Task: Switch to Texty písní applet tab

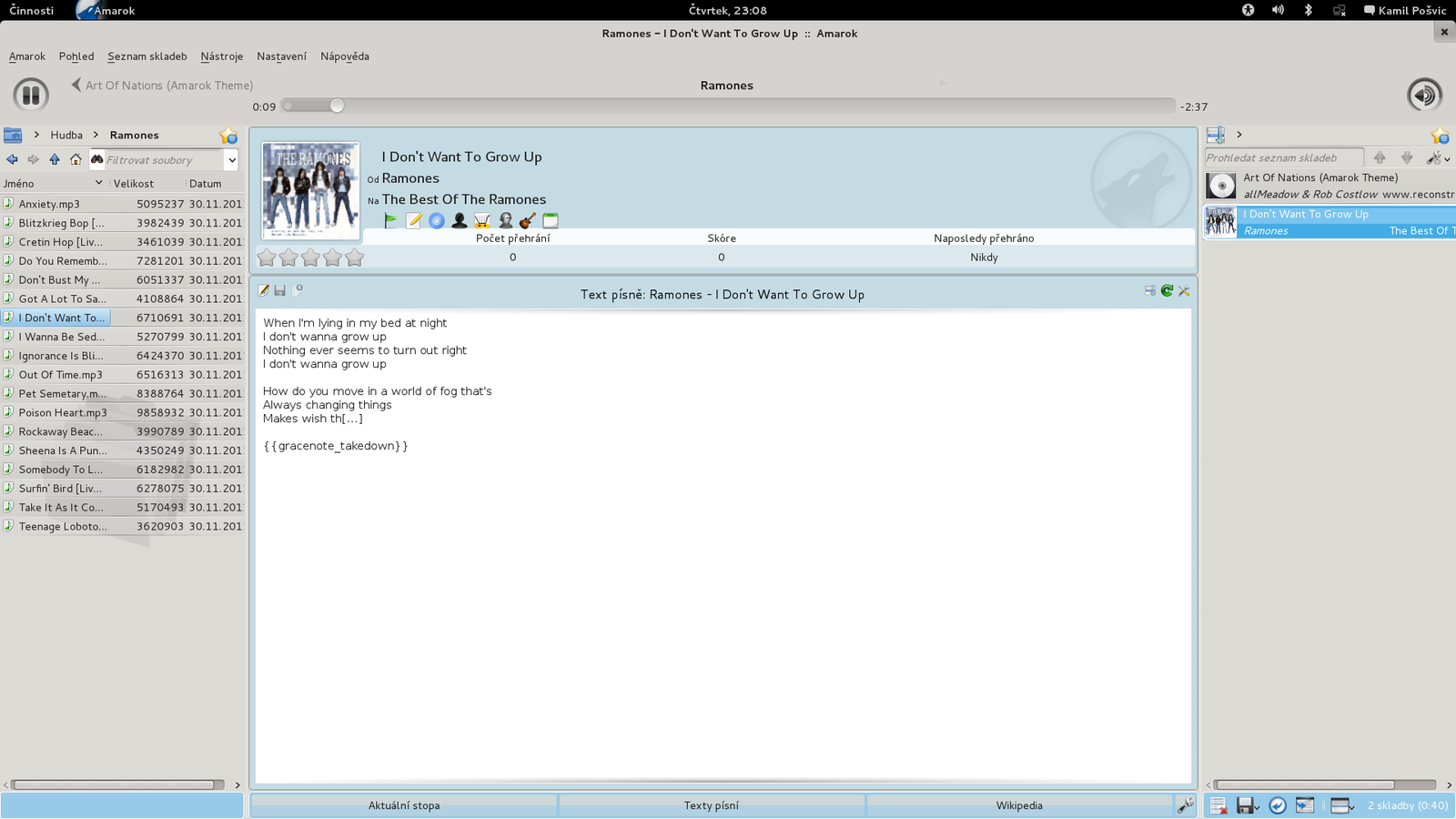Action: (712, 805)
